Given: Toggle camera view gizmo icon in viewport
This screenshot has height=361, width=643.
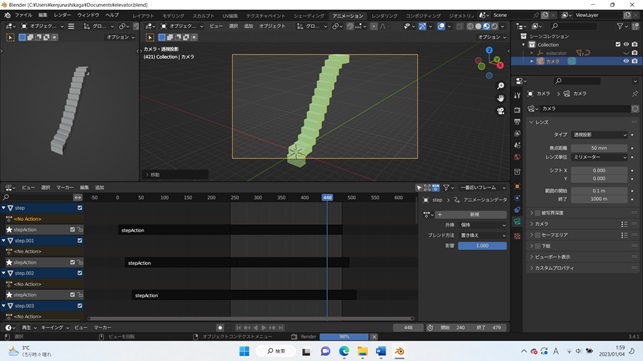Looking at the screenshot, I should click(x=500, y=111).
